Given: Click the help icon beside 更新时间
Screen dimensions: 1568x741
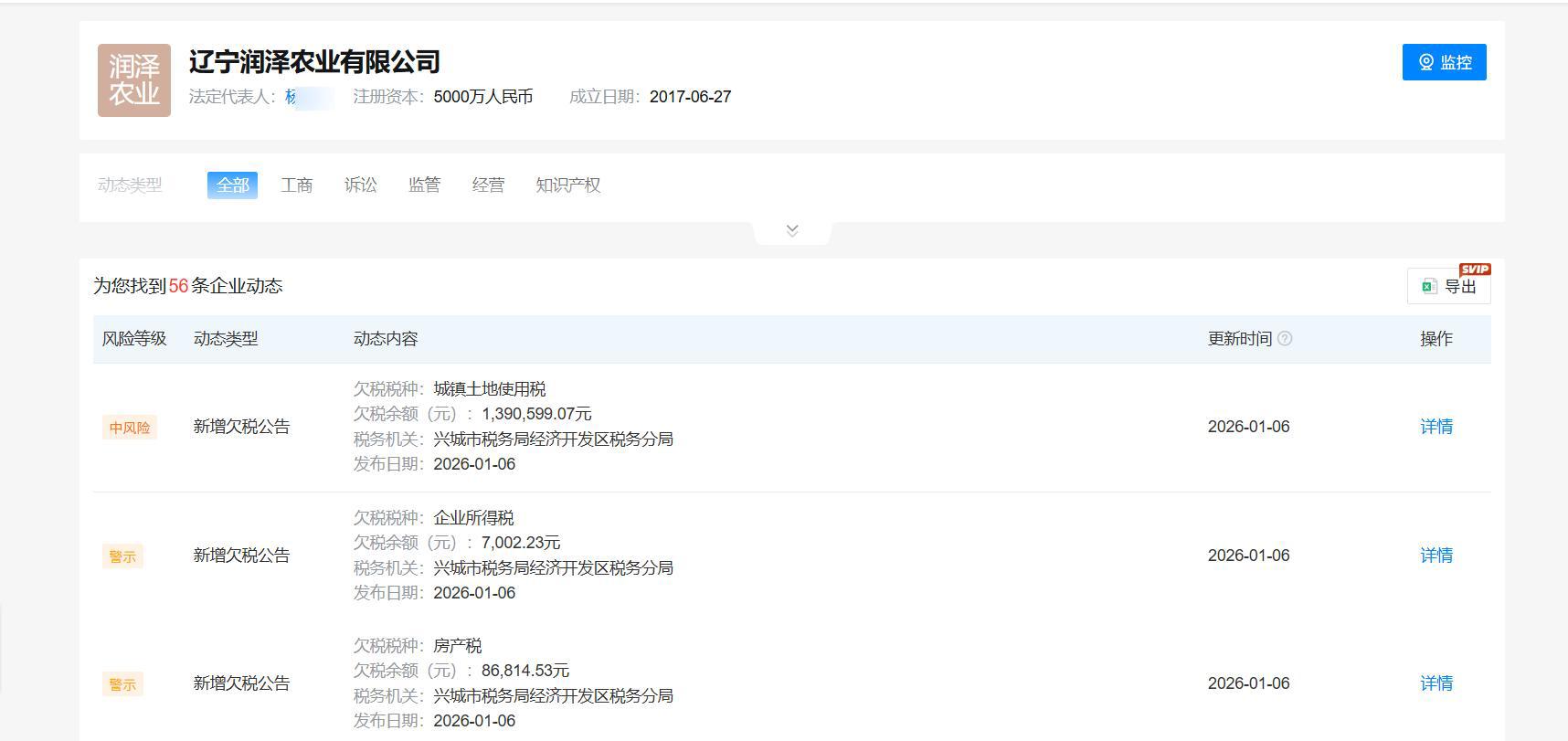Looking at the screenshot, I should click(1285, 339).
